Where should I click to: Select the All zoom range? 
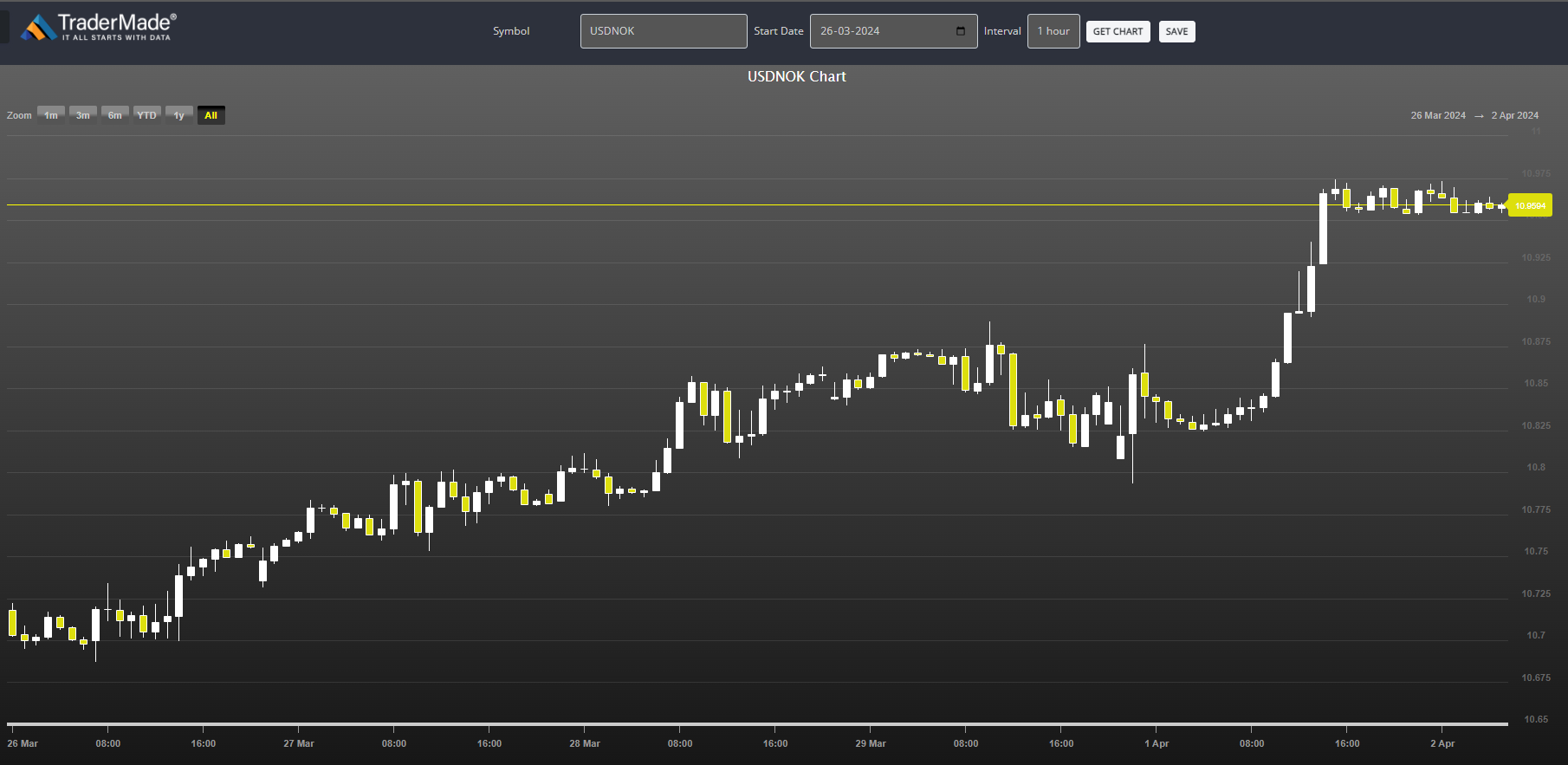(211, 115)
